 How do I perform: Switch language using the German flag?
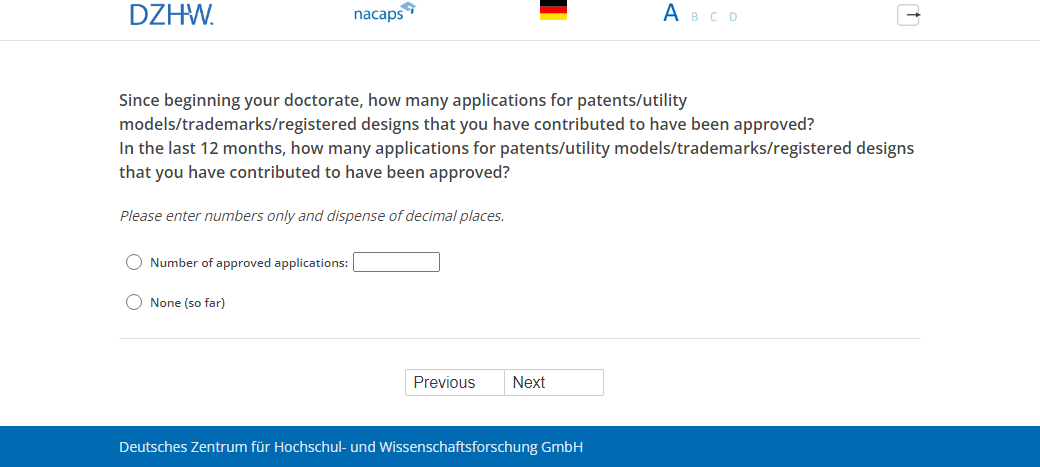tap(553, 11)
